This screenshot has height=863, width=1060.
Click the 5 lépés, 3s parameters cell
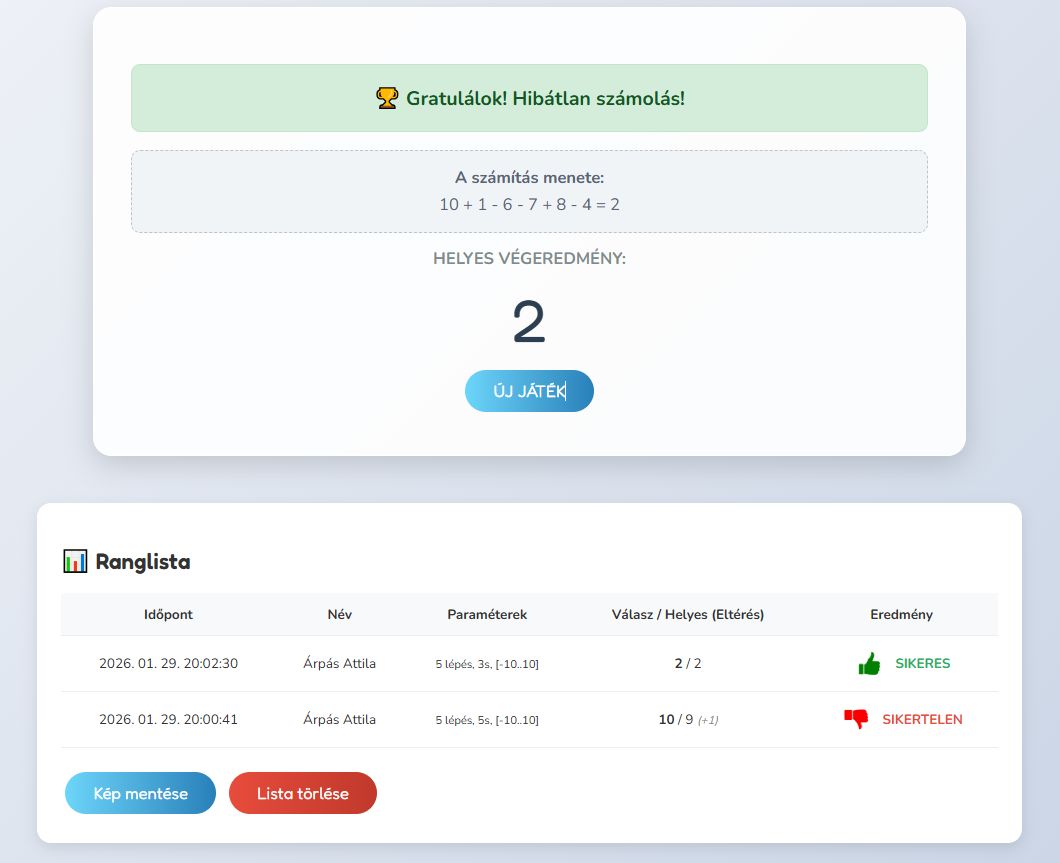point(487,664)
